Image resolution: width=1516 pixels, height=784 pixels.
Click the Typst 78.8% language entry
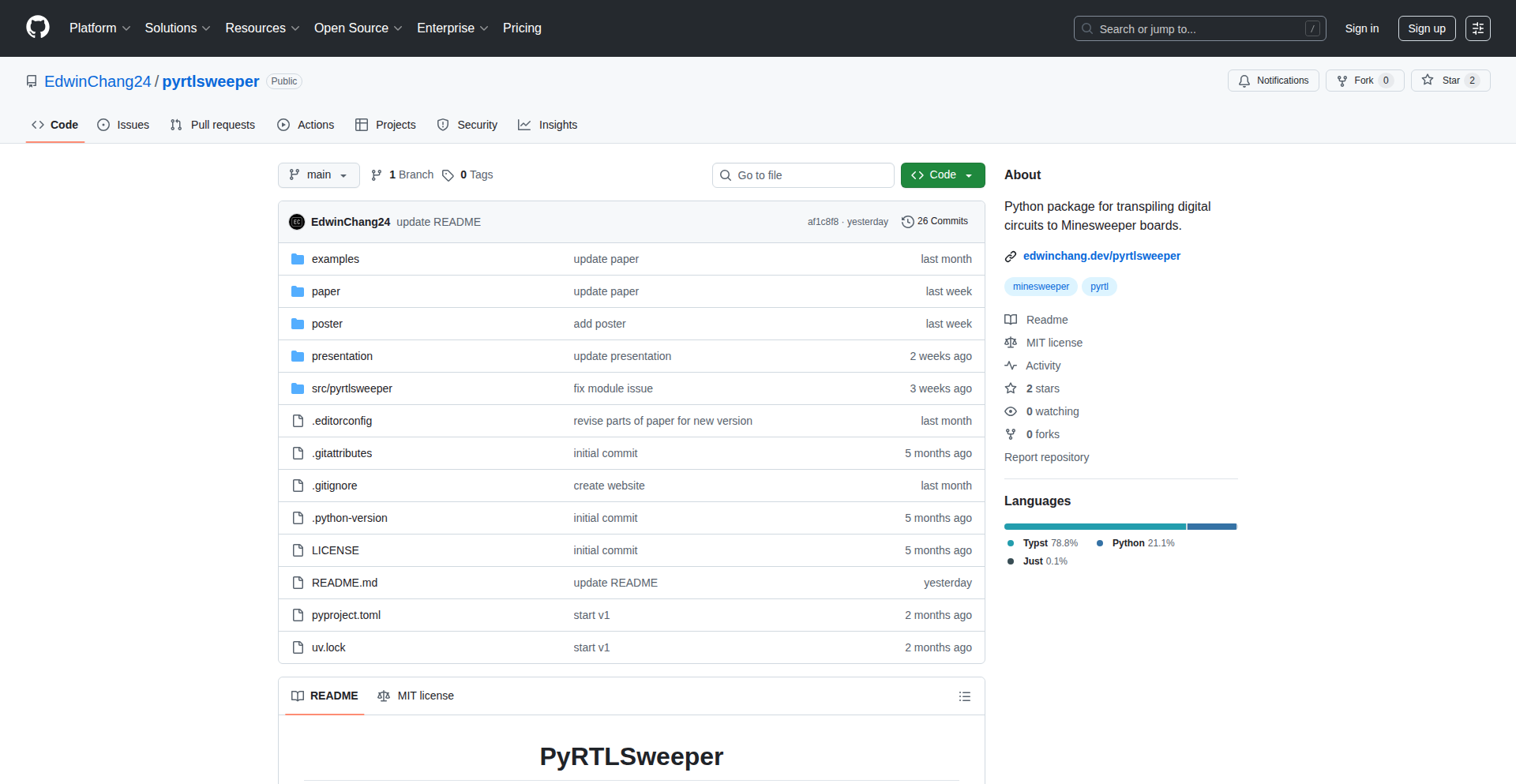(x=1042, y=543)
